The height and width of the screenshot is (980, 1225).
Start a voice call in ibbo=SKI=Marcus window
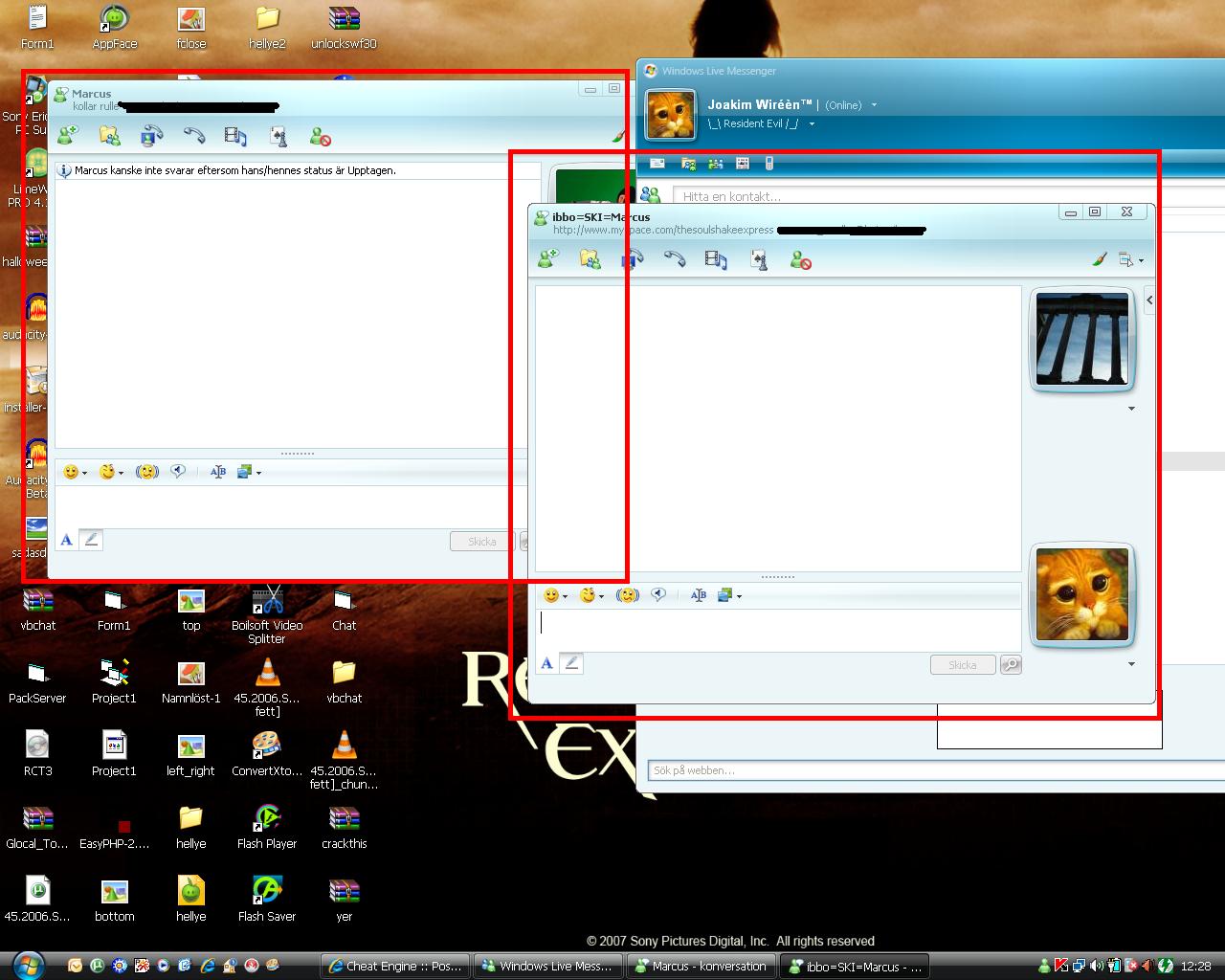(x=675, y=258)
